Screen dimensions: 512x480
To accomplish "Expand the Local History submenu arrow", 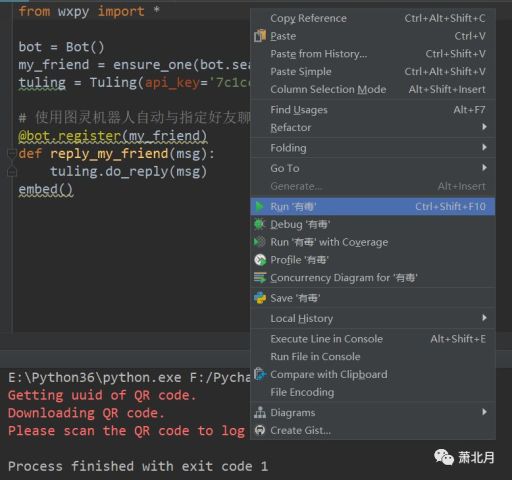I will point(484,318).
